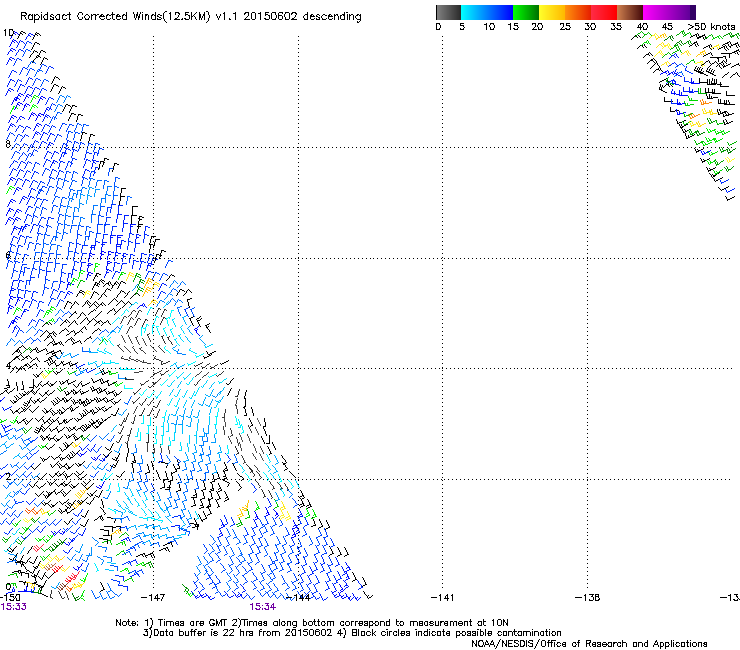Click the latitude '2' axis label
The image size is (740, 650).
pyautogui.click(x=8, y=476)
